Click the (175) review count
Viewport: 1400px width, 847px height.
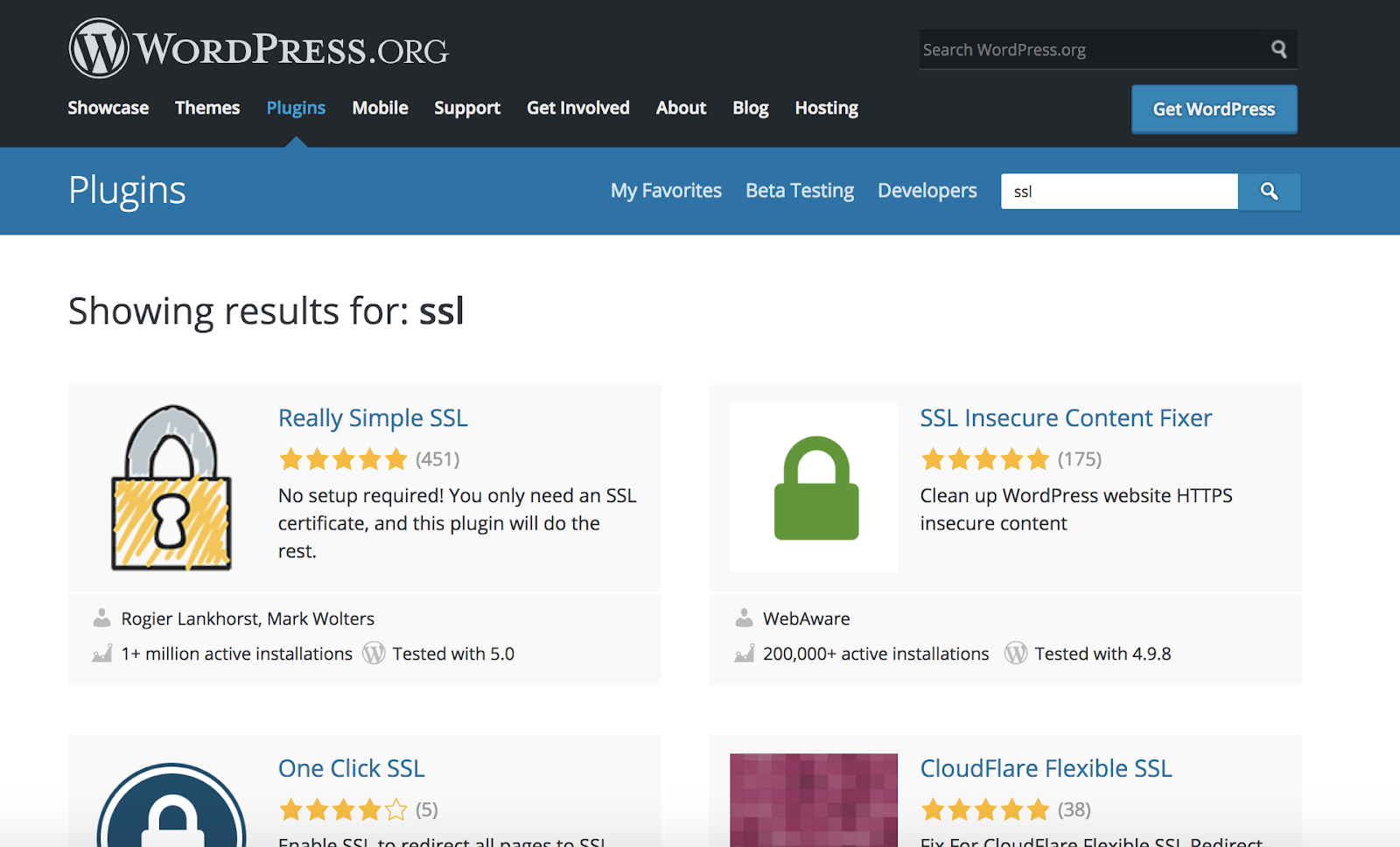(1080, 458)
